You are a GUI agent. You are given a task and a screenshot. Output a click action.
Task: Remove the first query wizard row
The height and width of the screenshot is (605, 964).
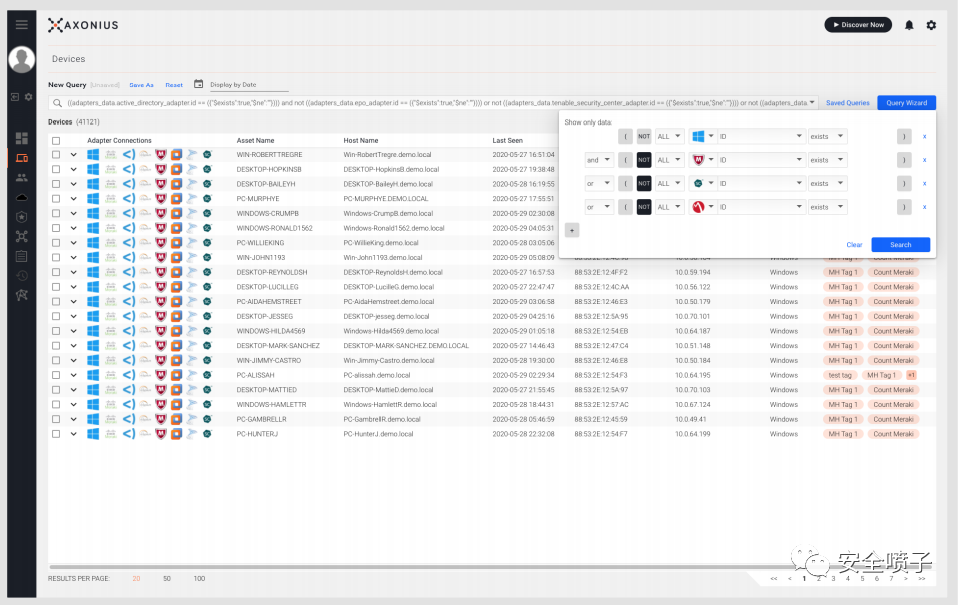coord(924,136)
